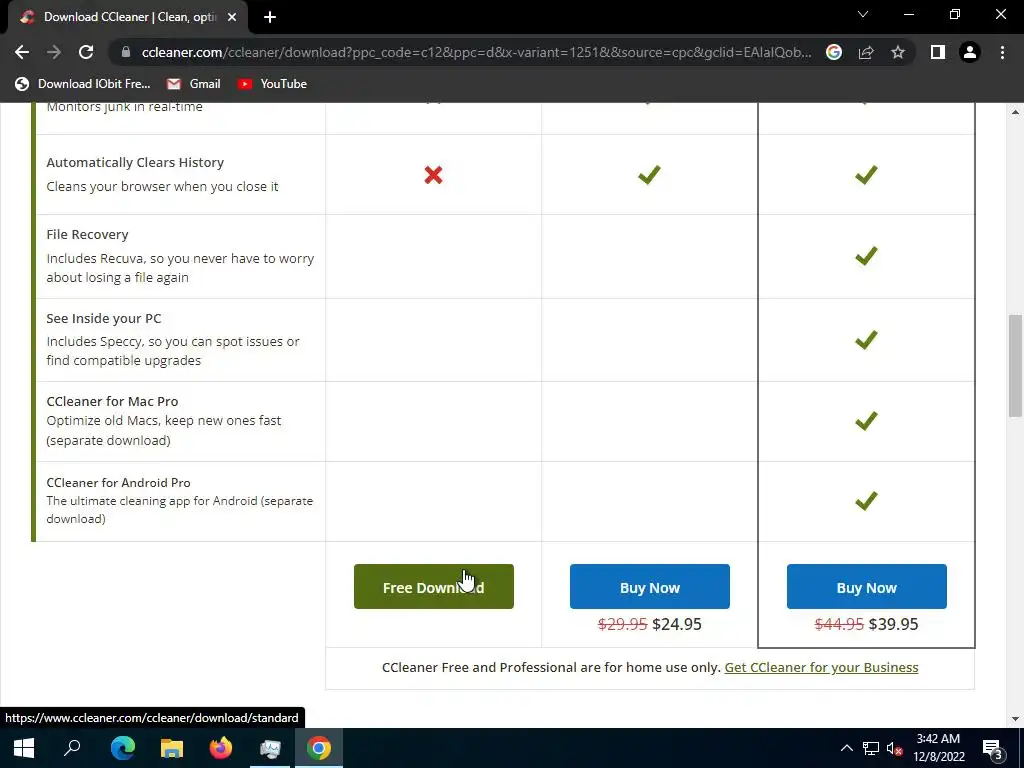The image size is (1024, 768).
Task: Open Download IObit Free bookmark
Action: point(83,84)
